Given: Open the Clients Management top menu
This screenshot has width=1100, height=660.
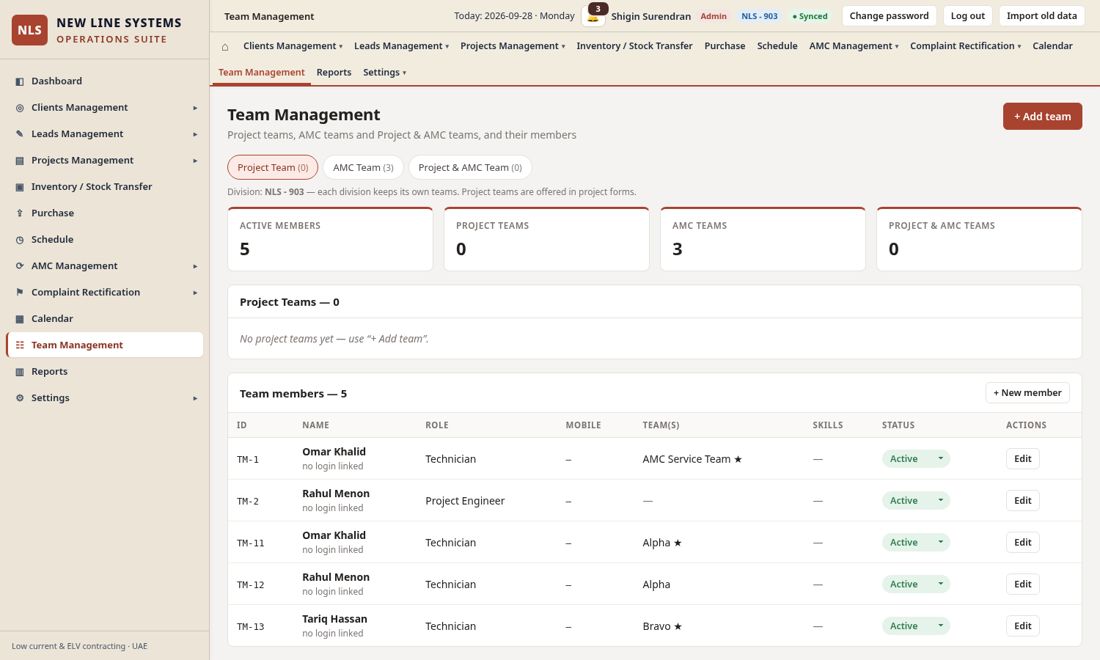Looking at the screenshot, I should click(x=293, y=46).
